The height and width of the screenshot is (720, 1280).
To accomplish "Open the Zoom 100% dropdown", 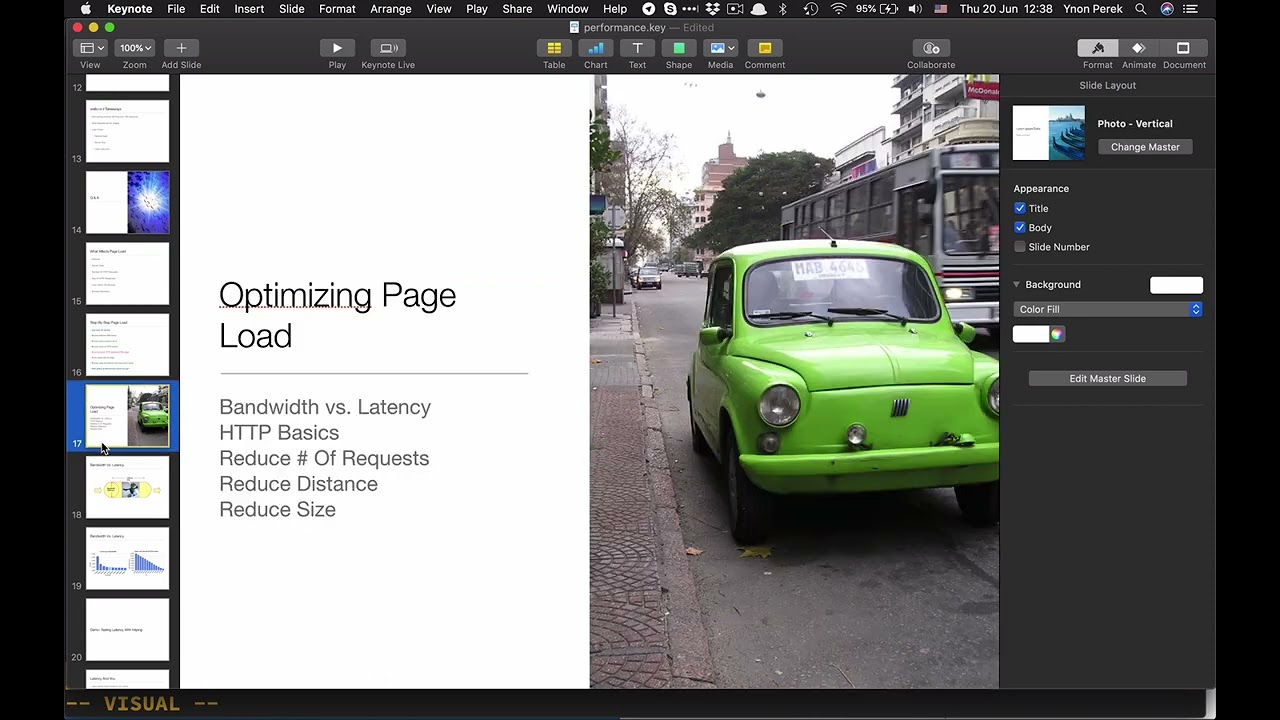I will pos(135,48).
